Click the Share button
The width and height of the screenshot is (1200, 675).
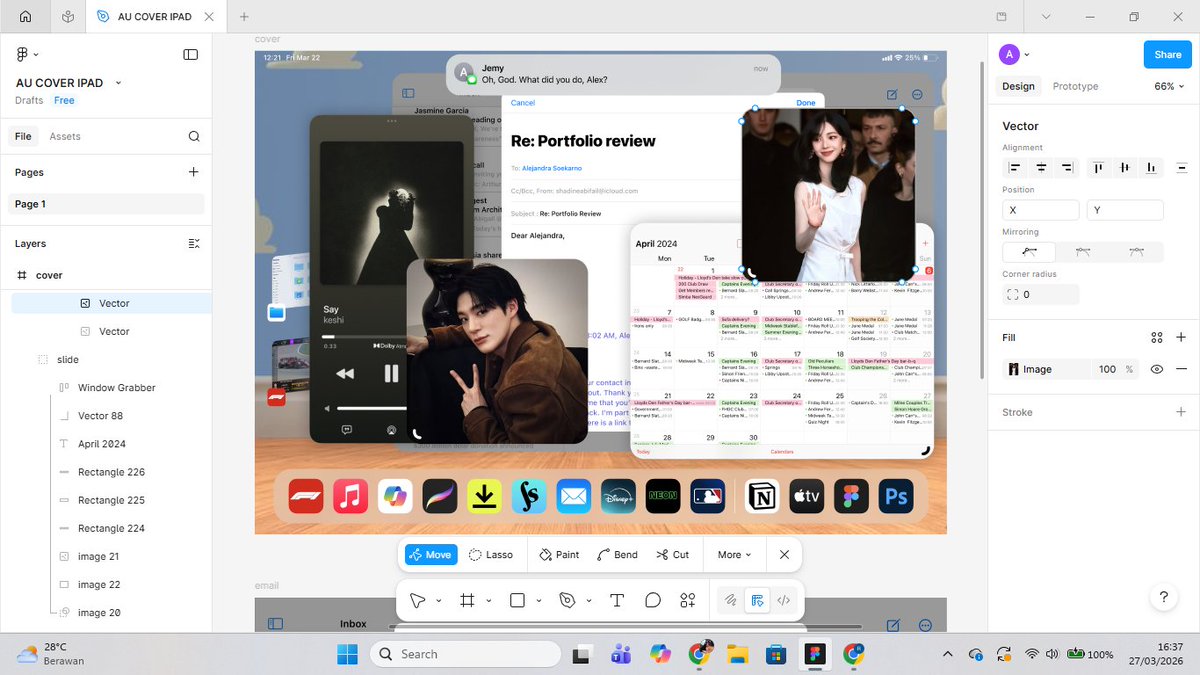coord(1167,54)
